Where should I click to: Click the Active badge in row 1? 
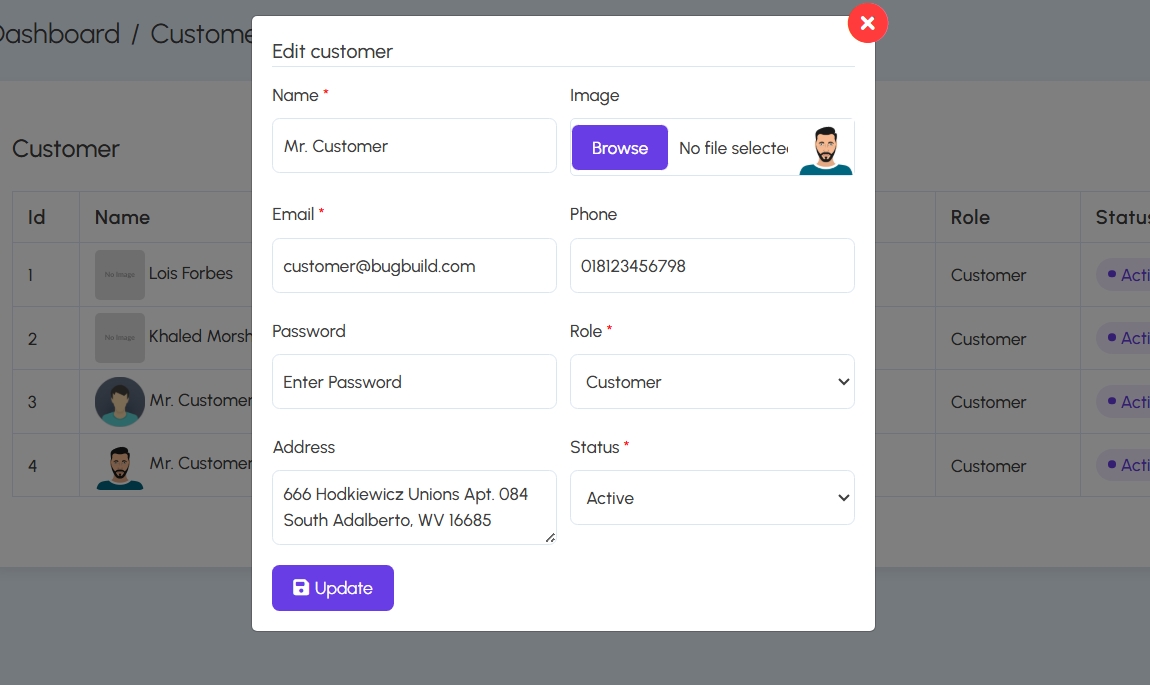click(x=1124, y=275)
